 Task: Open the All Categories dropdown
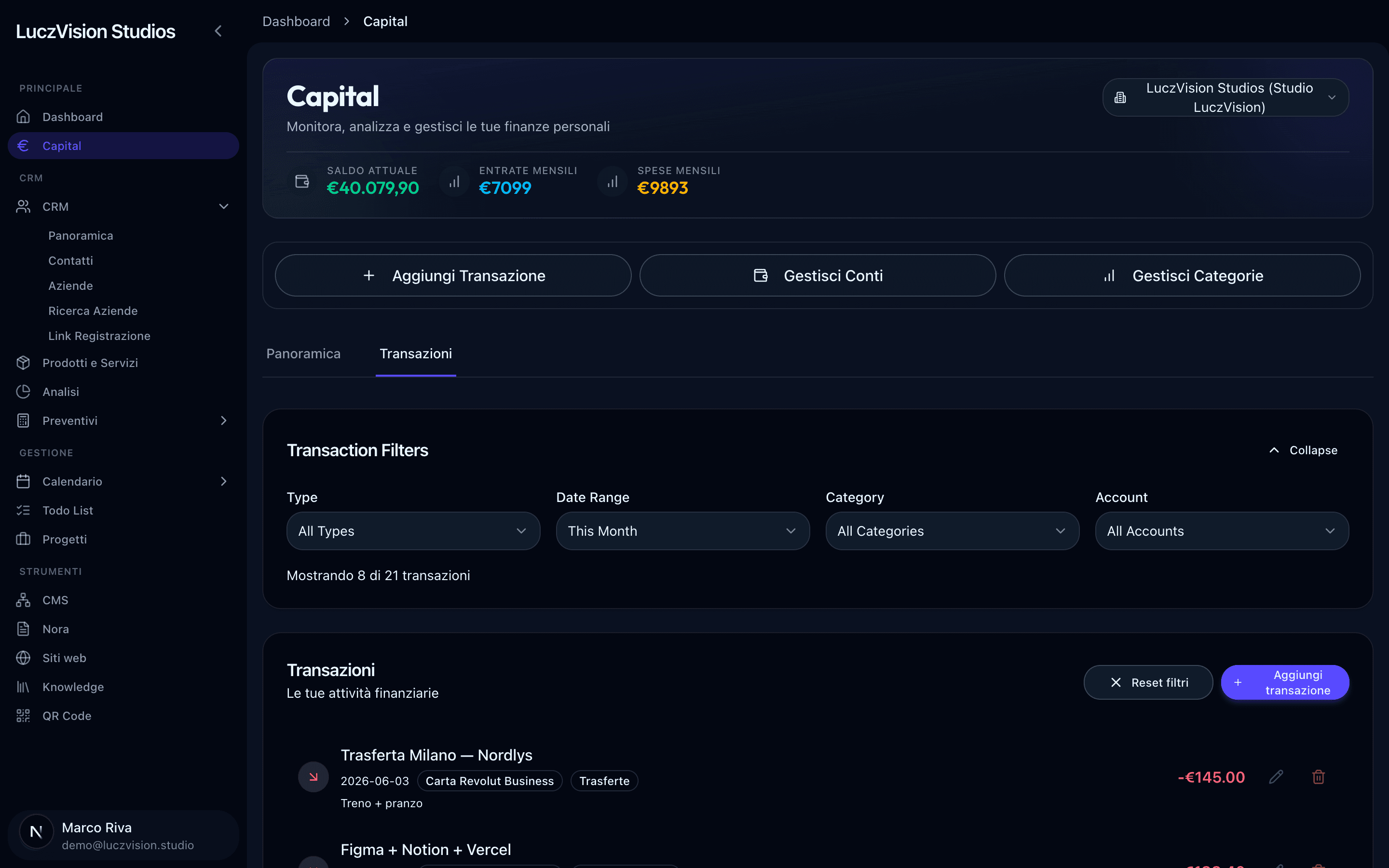[x=952, y=531]
